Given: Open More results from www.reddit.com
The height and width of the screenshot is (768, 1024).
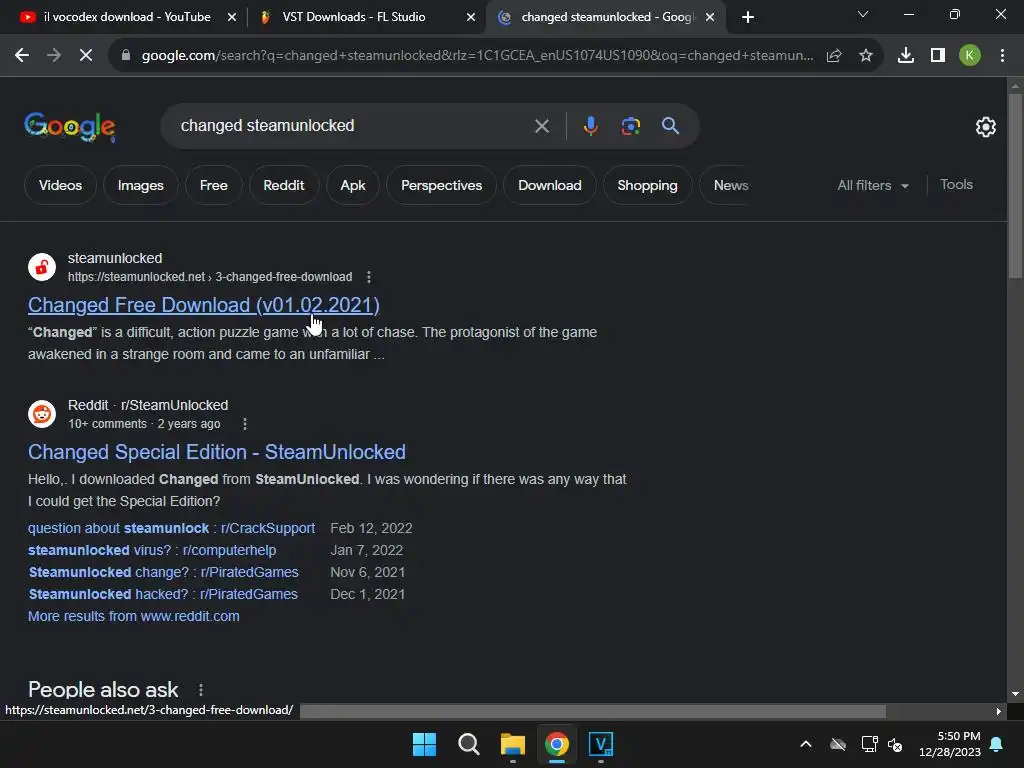Looking at the screenshot, I should coord(134,616).
